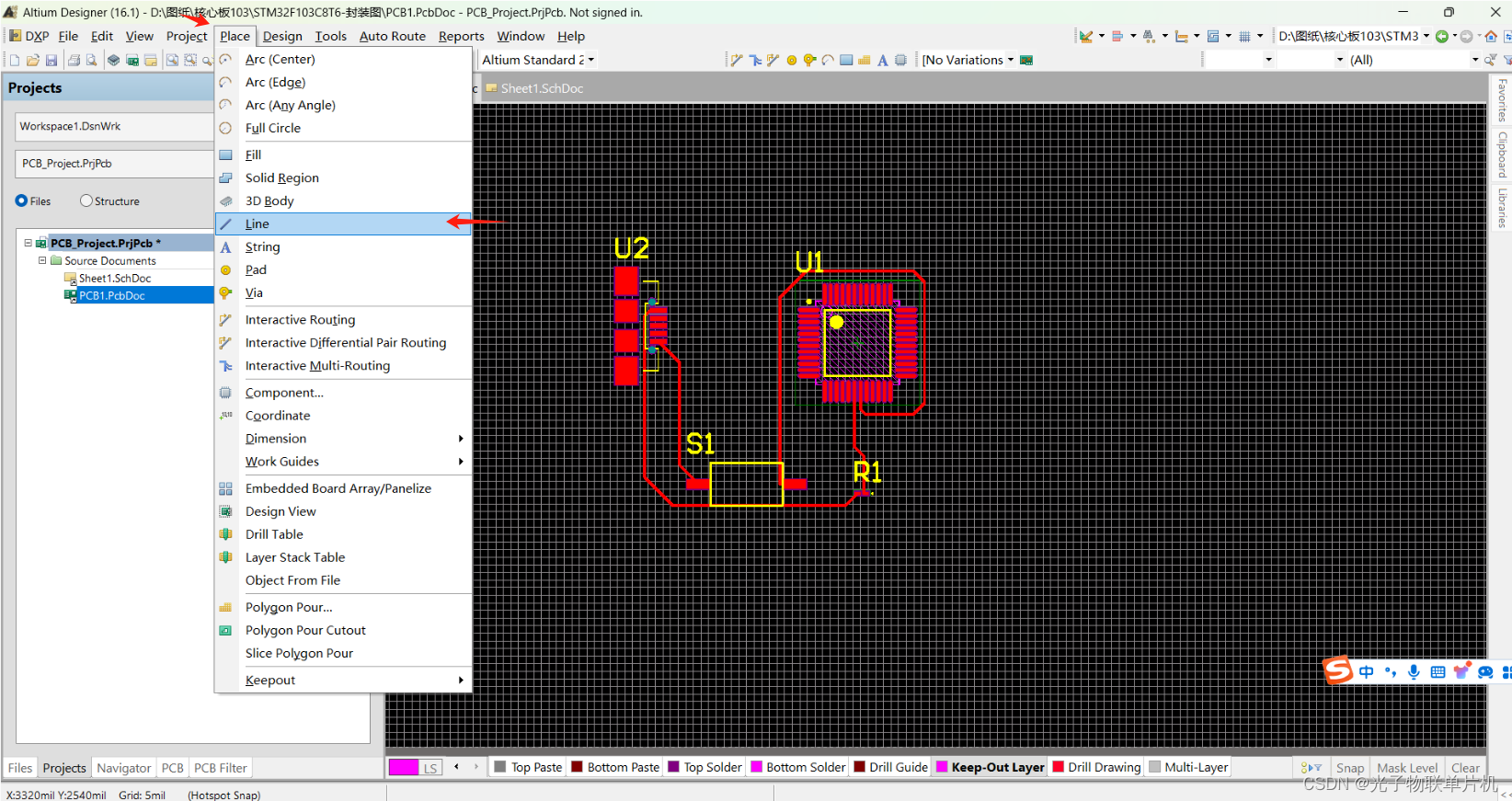Click the layer set filter icon
Screen dimensions: 1512x801
tap(1311, 767)
